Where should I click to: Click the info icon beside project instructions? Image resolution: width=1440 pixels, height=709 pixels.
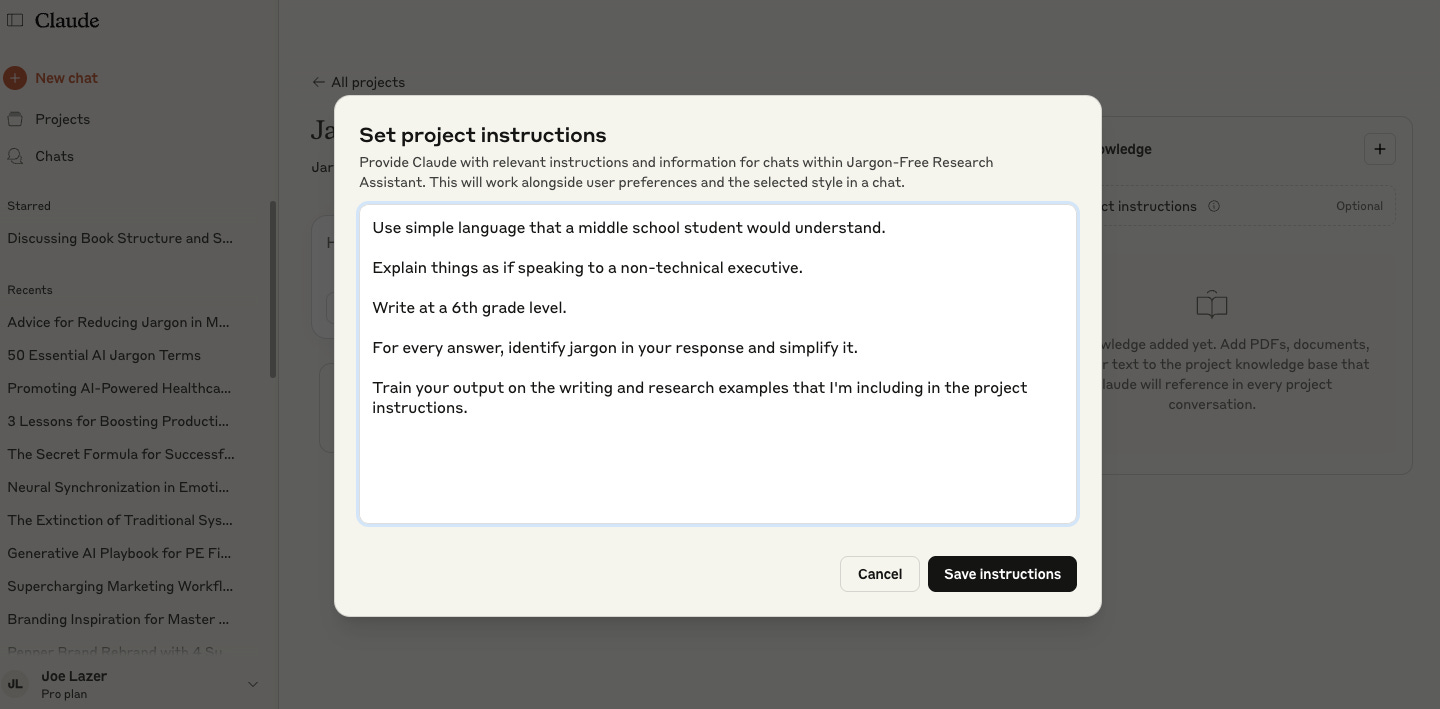pos(1214,206)
